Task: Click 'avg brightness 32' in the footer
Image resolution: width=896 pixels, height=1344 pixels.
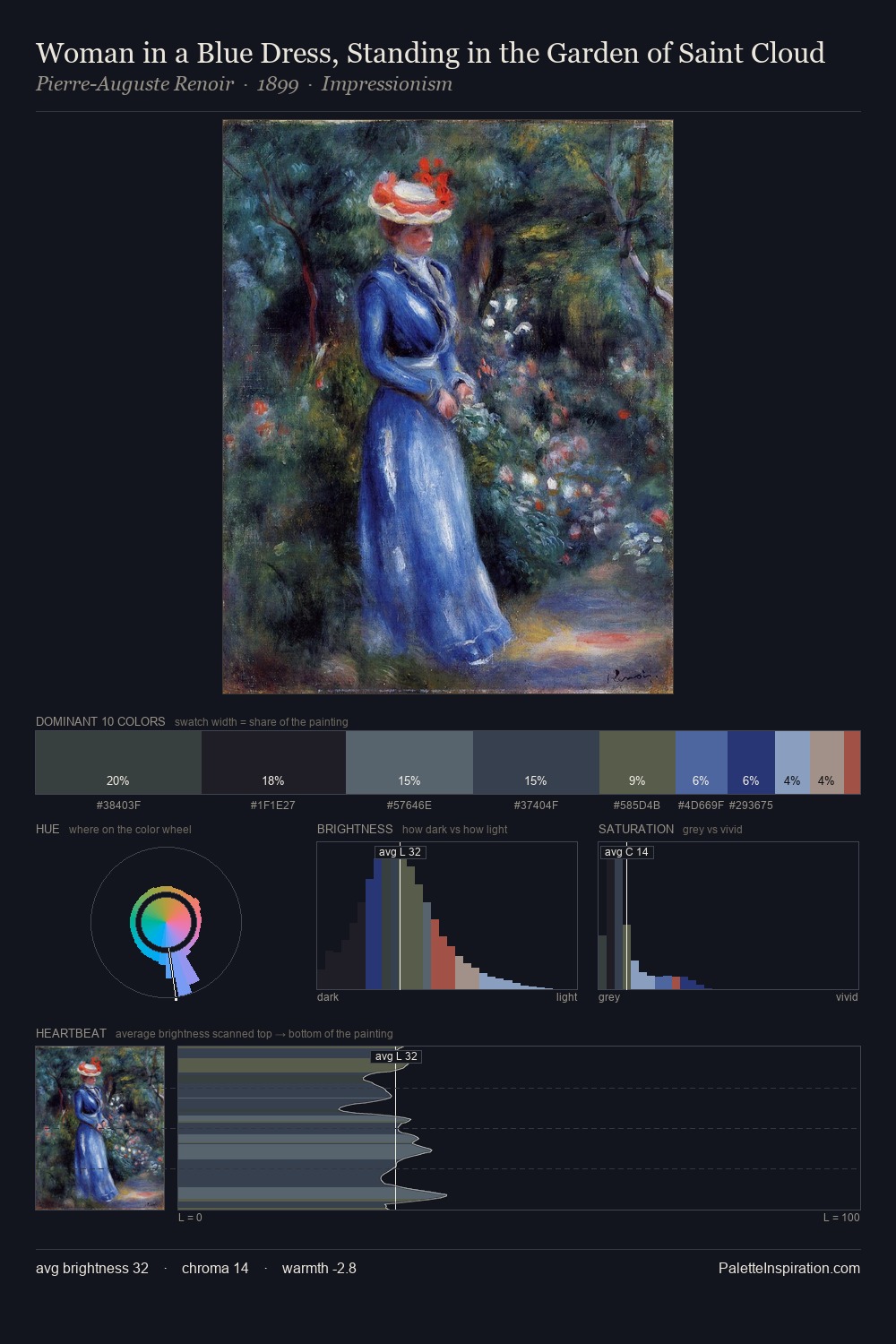Action: point(92,1268)
